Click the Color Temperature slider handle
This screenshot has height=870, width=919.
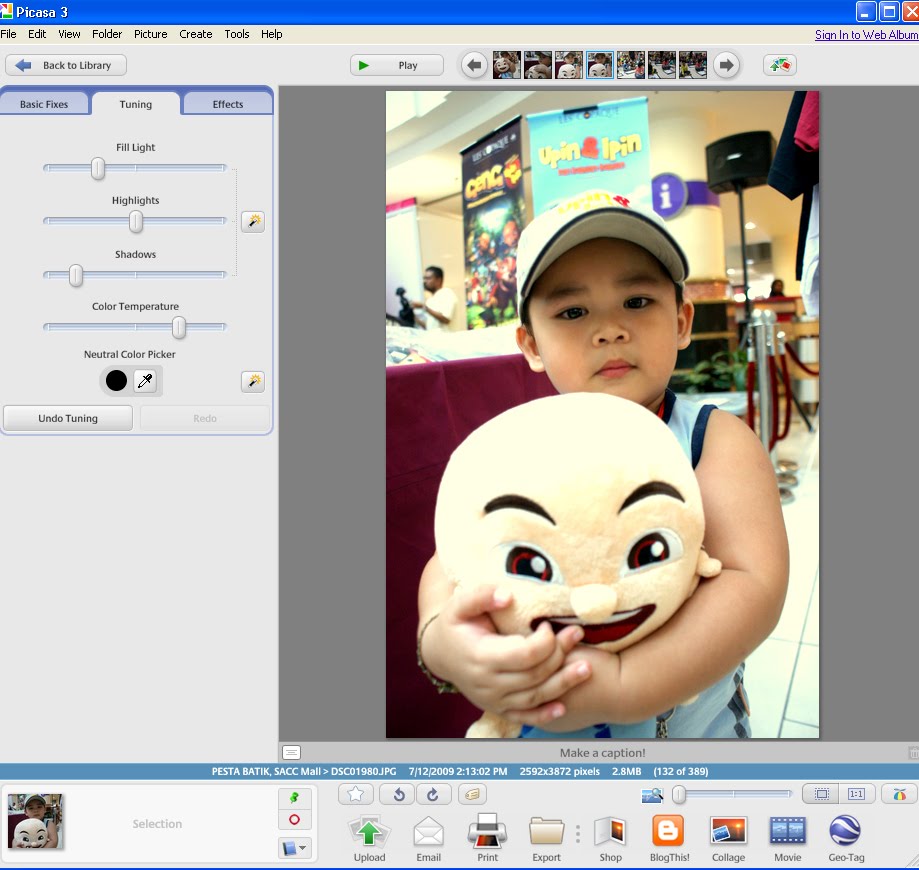coord(179,327)
